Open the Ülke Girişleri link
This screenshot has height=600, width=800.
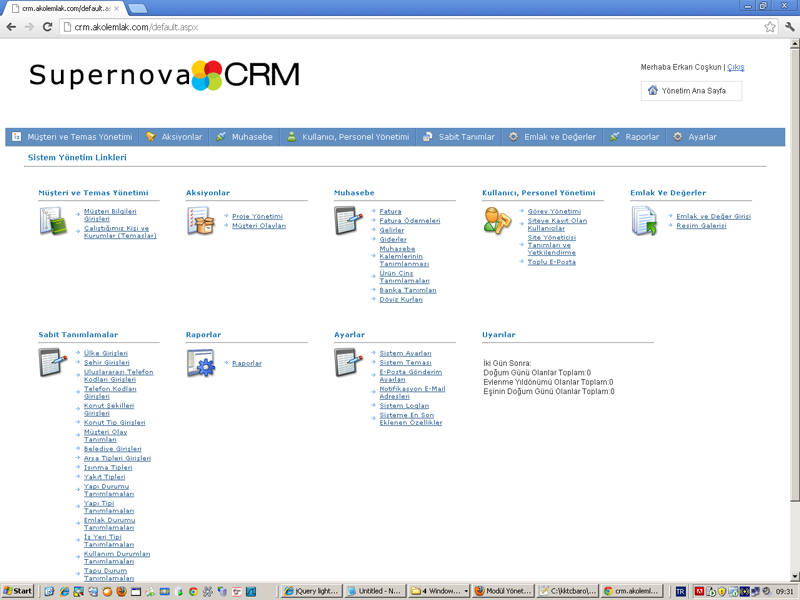click(106, 353)
